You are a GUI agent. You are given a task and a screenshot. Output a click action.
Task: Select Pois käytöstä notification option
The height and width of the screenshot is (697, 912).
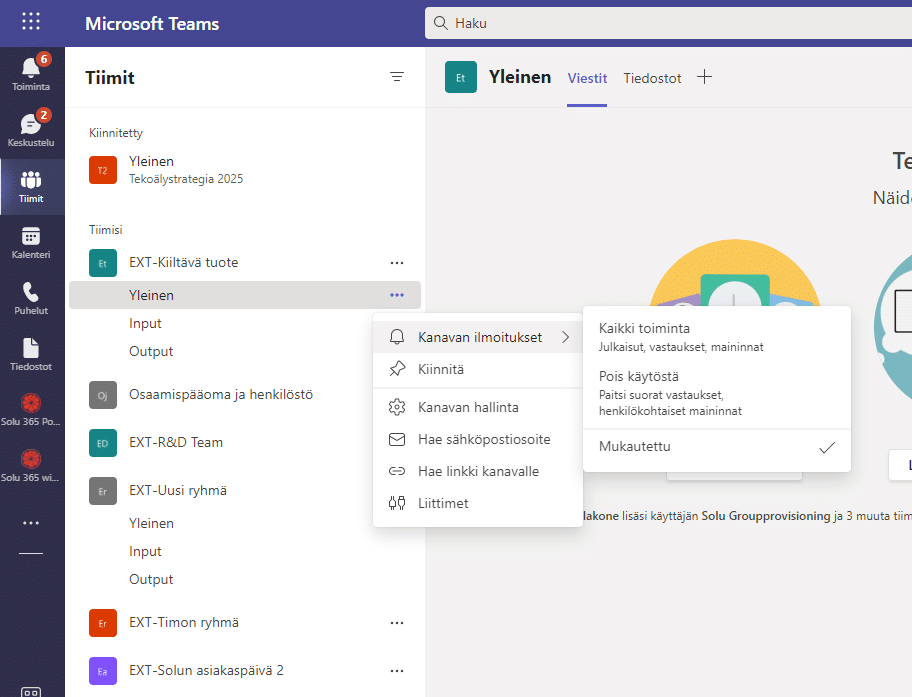(717, 393)
